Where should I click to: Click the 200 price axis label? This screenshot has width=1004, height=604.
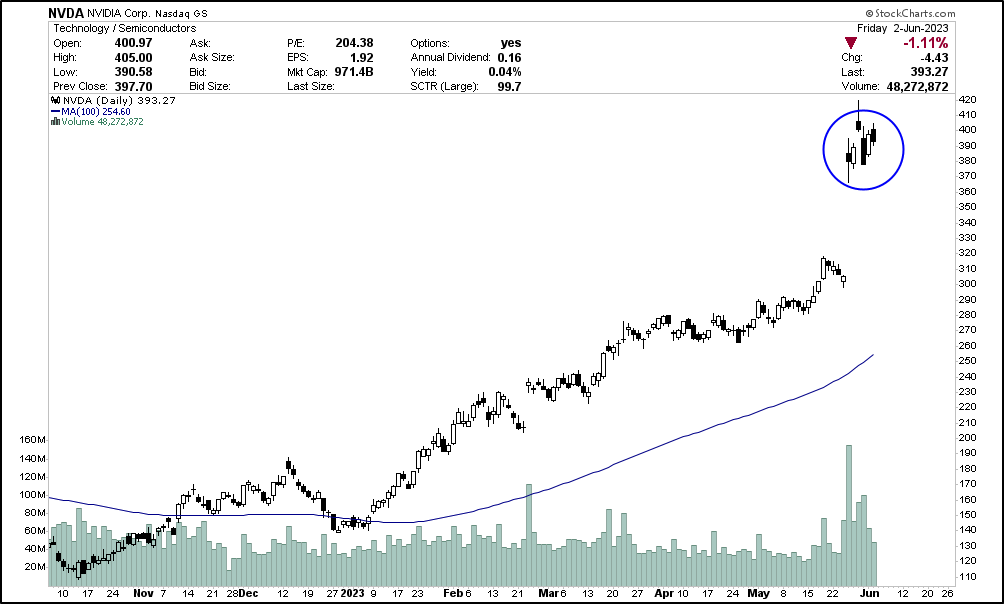(967, 437)
